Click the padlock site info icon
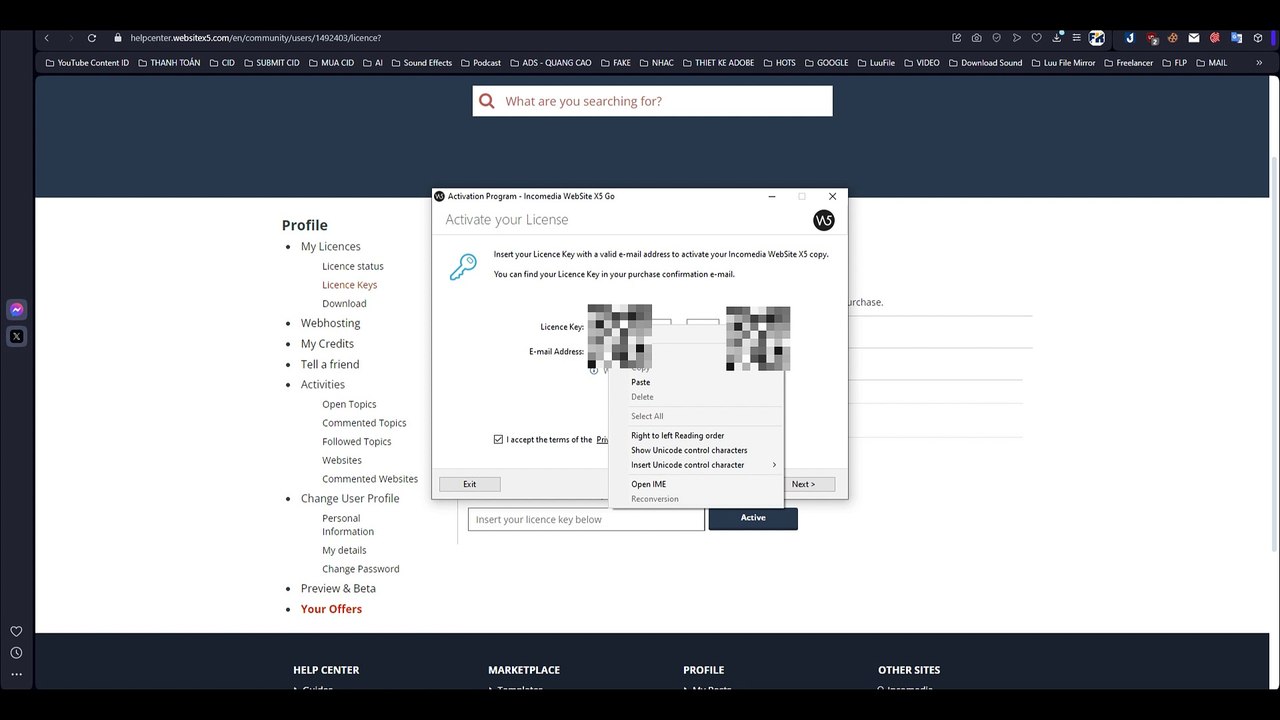Screen dimensions: 1280x720 pos(118,38)
